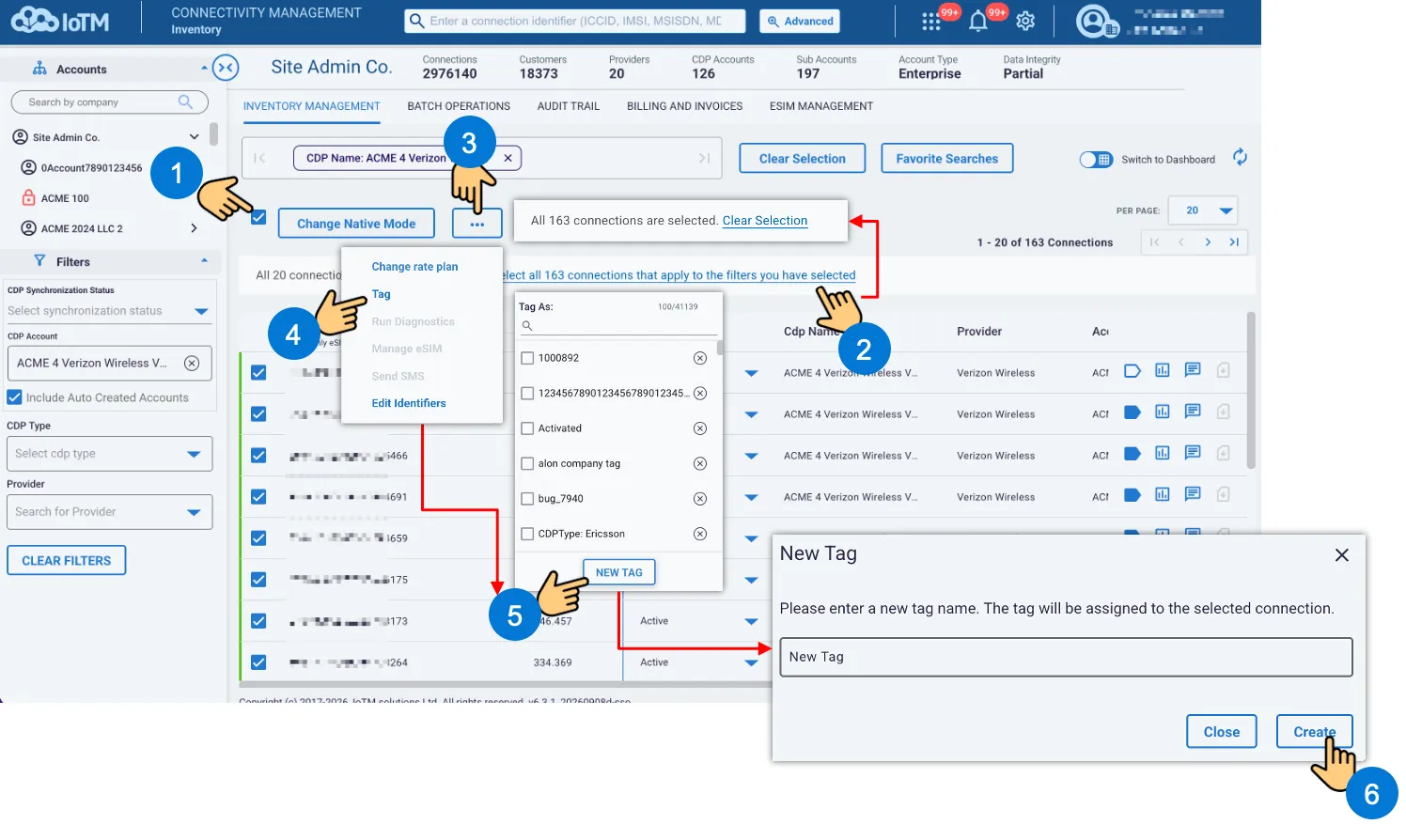Open the settings gear icon

point(1025,21)
